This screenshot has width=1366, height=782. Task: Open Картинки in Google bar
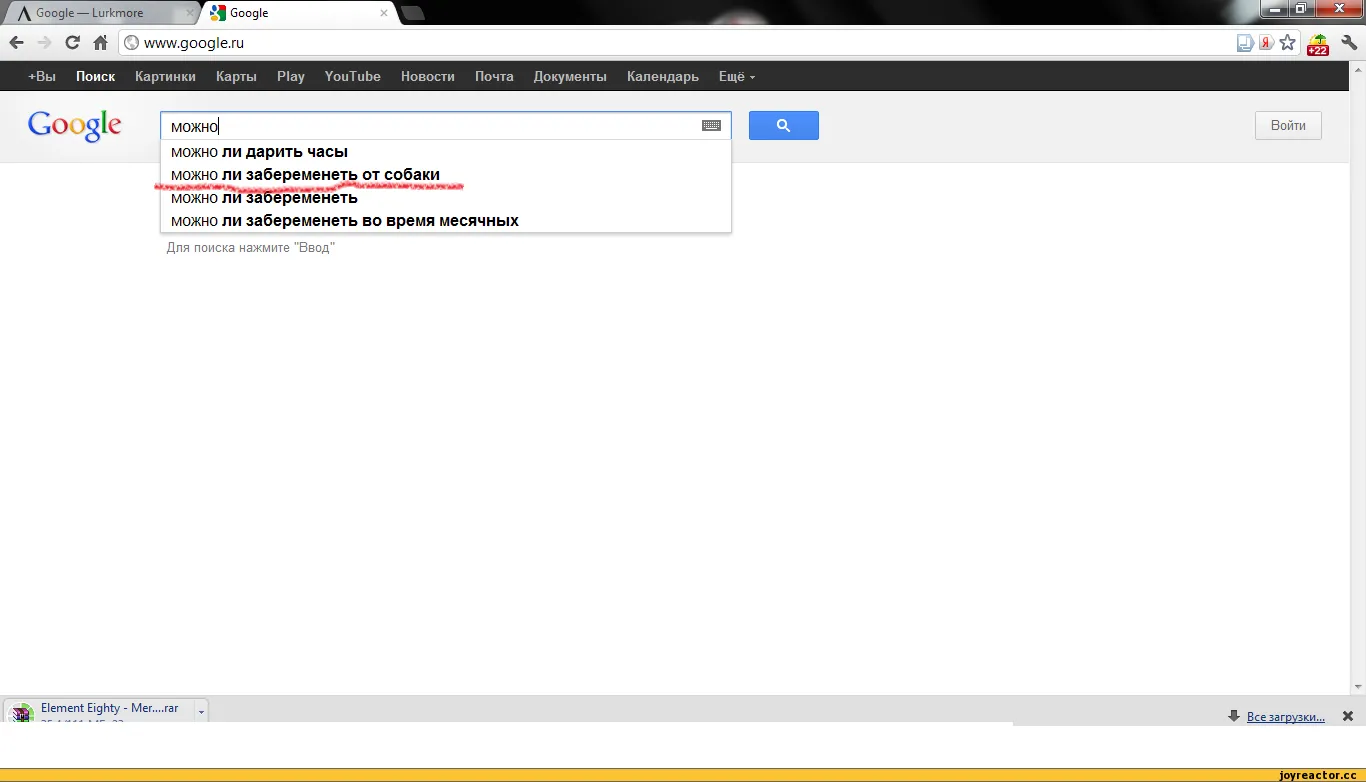165,76
